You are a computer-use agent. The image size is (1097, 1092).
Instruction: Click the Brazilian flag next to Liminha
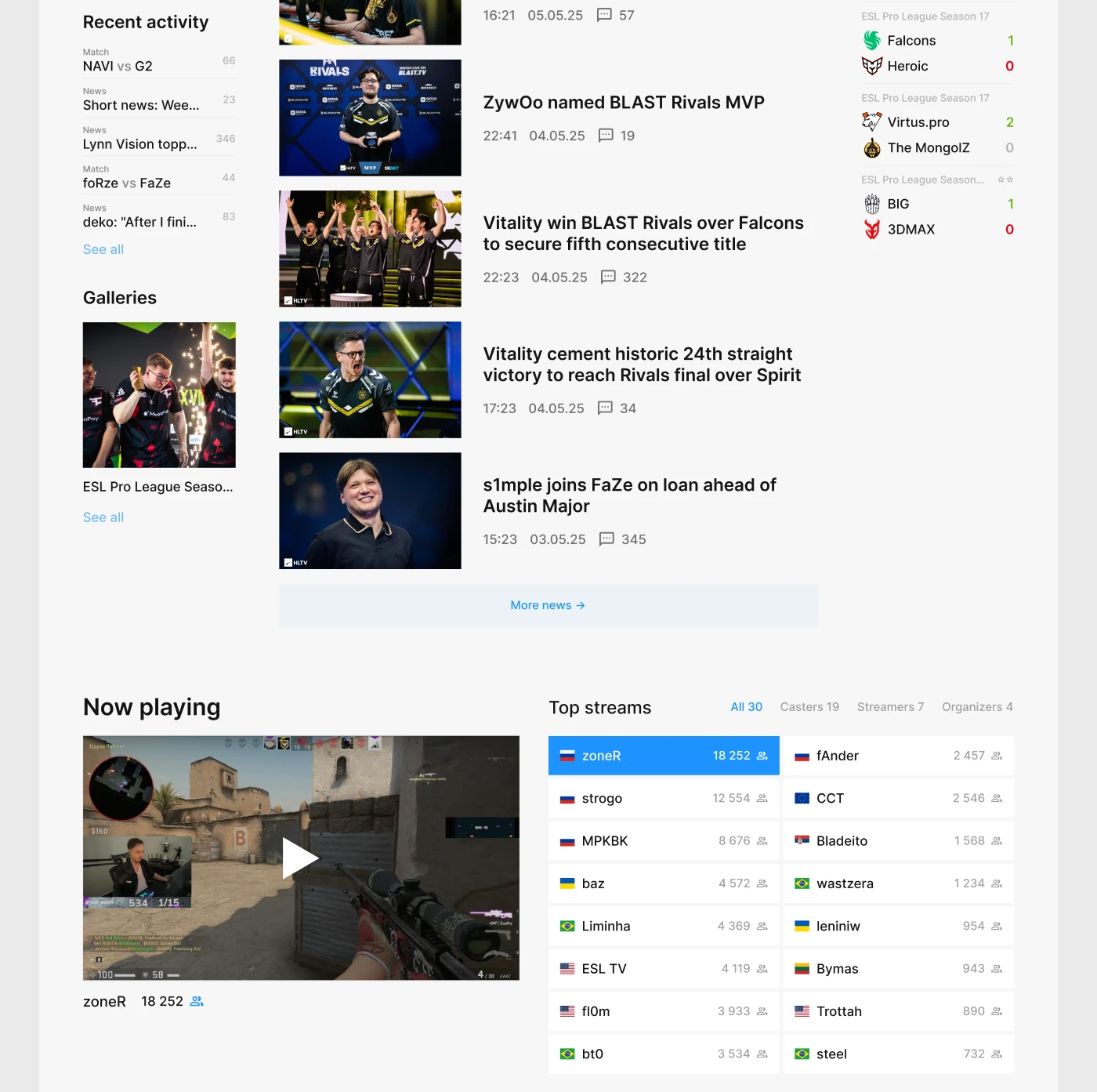coord(567,926)
